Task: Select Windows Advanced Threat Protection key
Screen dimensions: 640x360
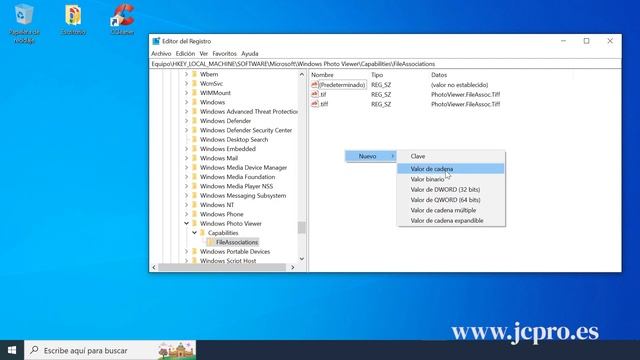Action: [x=249, y=111]
